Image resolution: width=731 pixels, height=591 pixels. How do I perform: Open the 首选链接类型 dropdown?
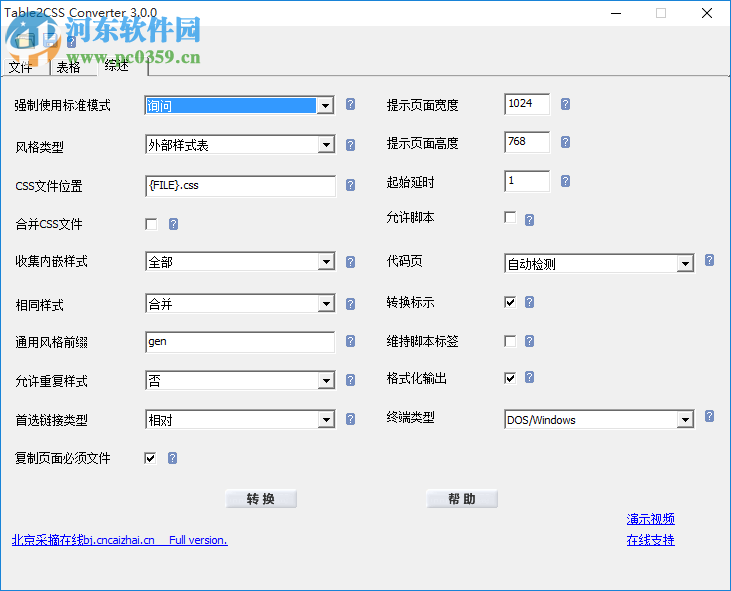[326, 419]
